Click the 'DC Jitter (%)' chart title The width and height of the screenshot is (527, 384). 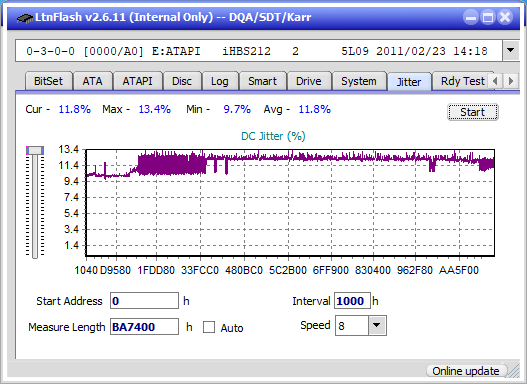point(273,136)
